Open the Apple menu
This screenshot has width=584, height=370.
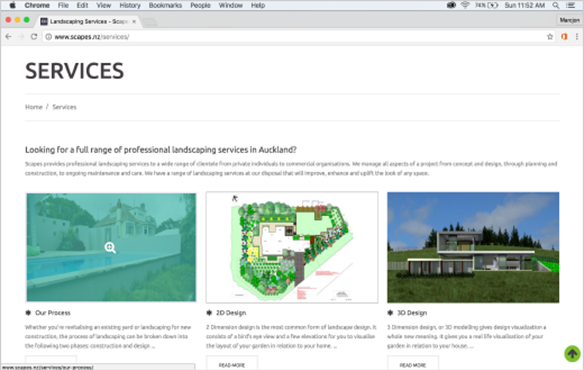click(12, 5)
